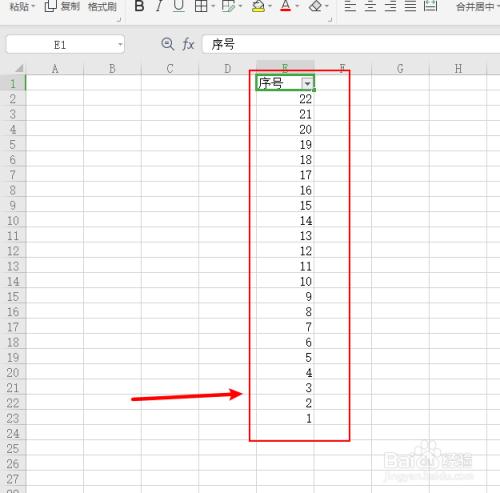Click the cell containing 16
This screenshot has height=493, width=500.
pyautogui.click(x=285, y=190)
